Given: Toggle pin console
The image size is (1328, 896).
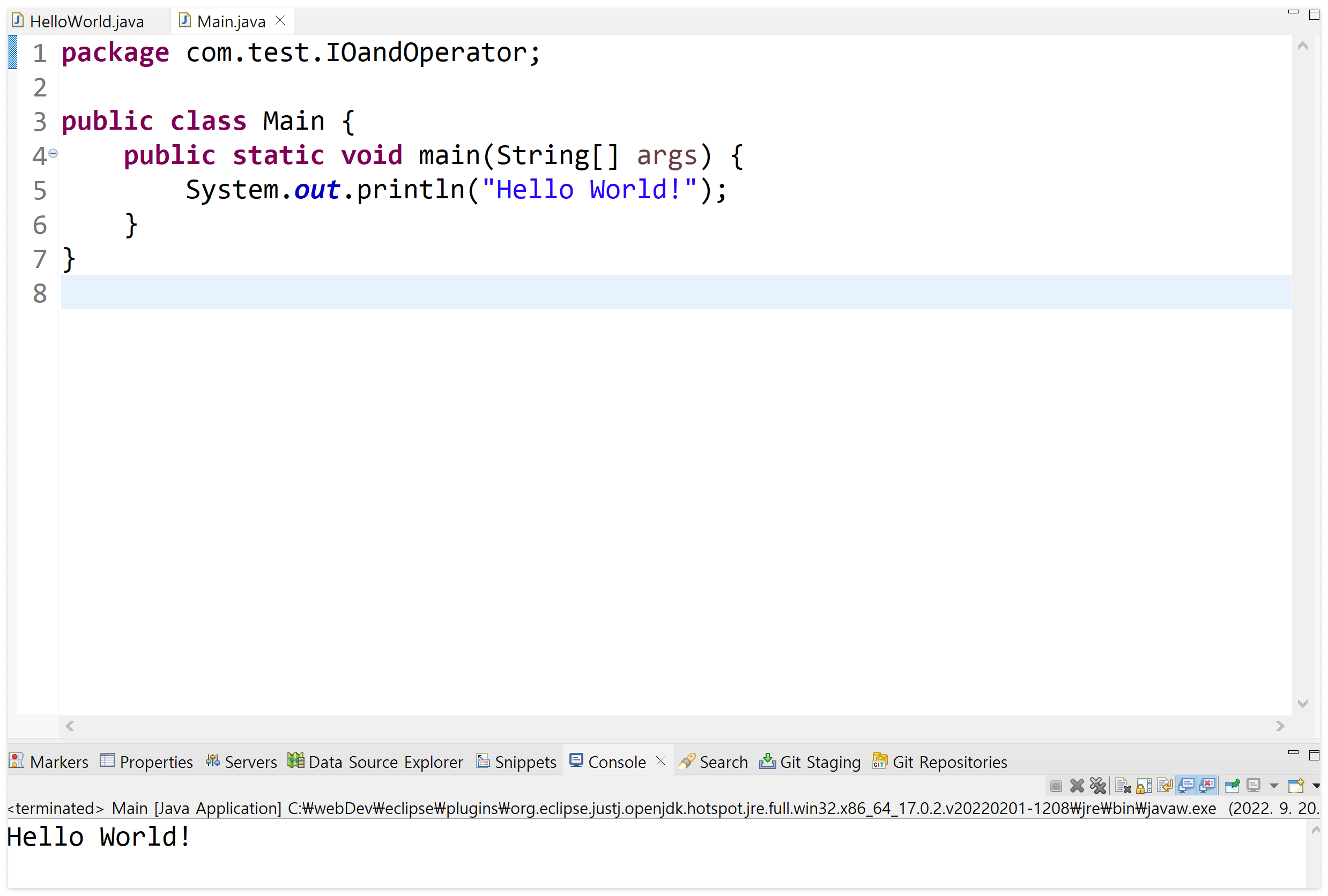Looking at the screenshot, I should point(1232,786).
